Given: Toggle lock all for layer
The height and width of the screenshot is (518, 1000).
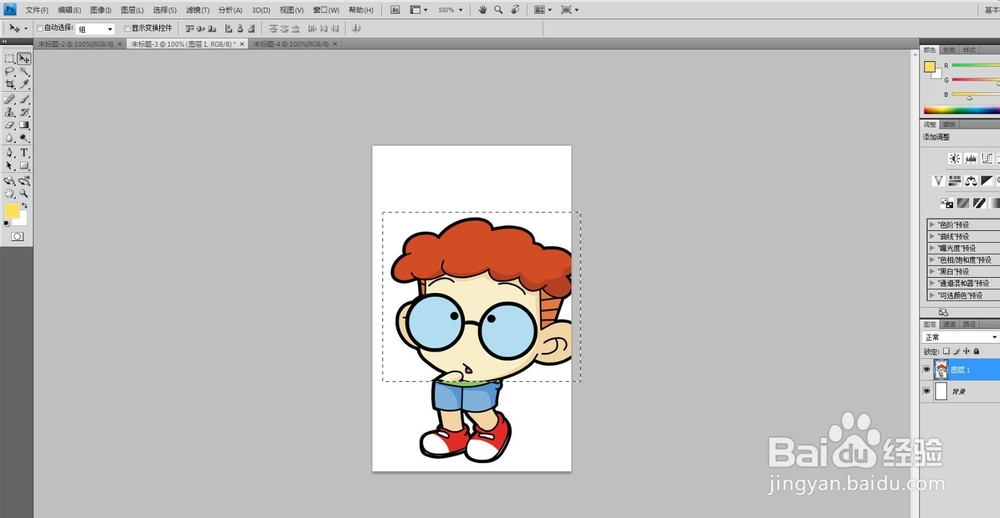Looking at the screenshot, I should [976, 351].
